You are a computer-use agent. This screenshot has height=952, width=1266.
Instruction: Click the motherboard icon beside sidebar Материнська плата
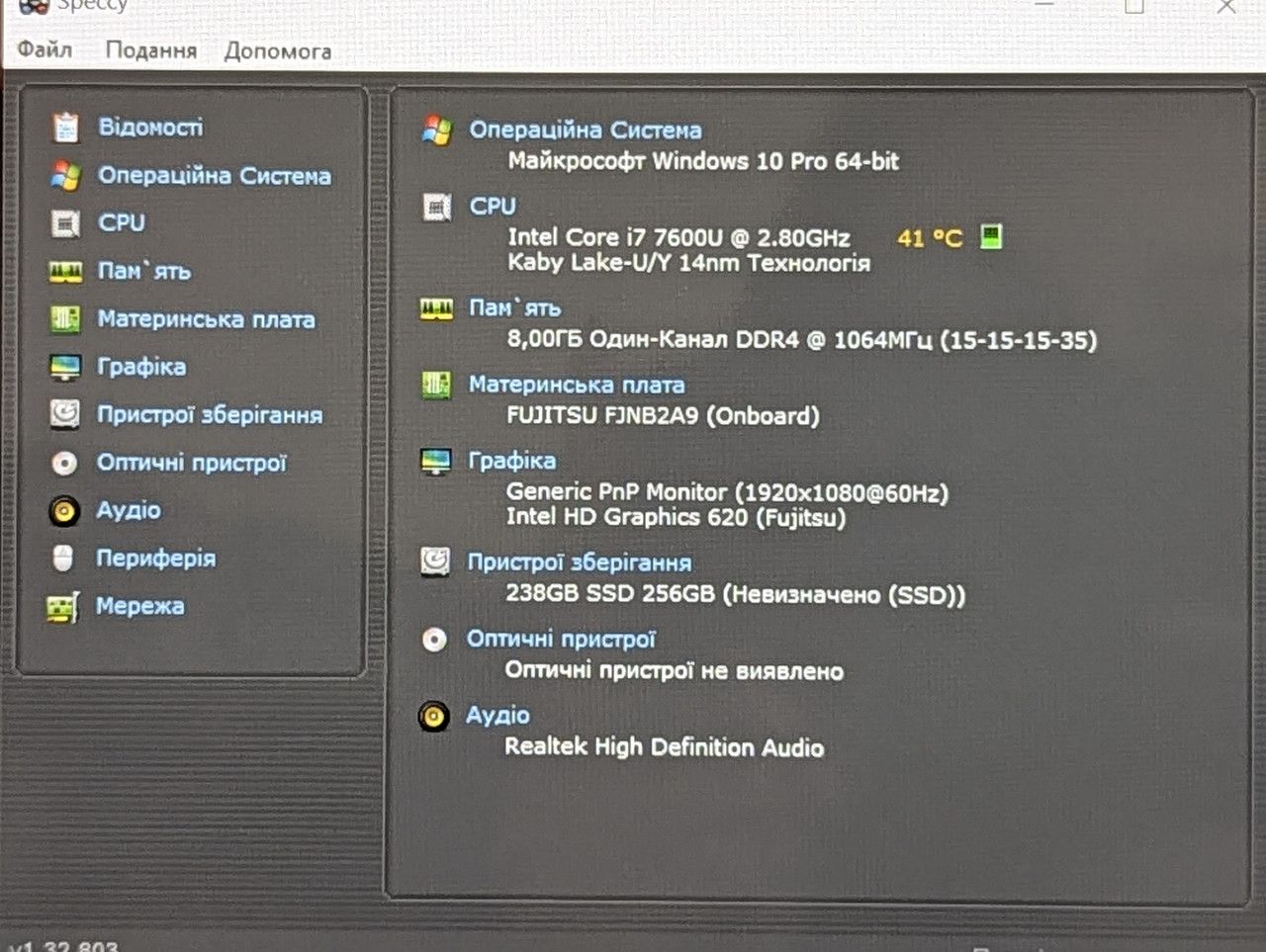(x=65, y=319)
